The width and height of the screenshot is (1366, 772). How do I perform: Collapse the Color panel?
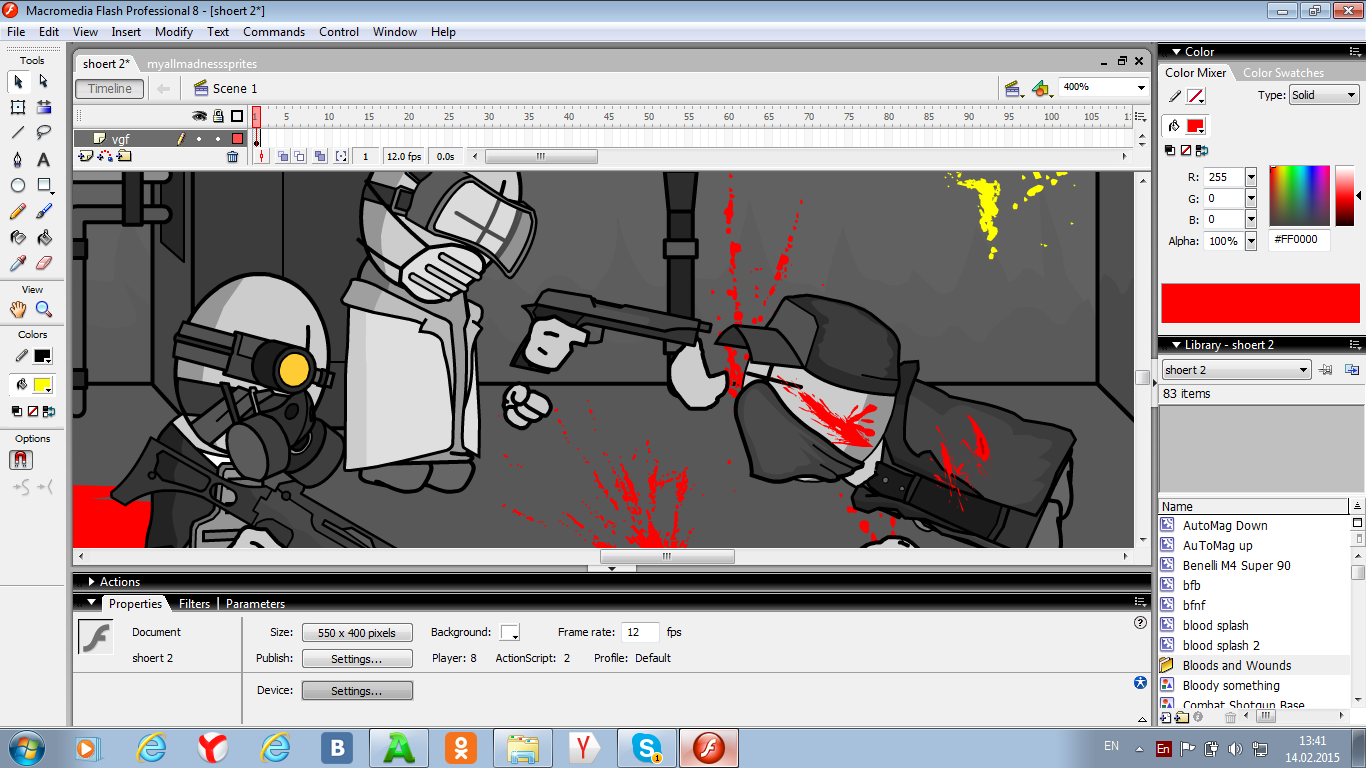[1176, 52]
